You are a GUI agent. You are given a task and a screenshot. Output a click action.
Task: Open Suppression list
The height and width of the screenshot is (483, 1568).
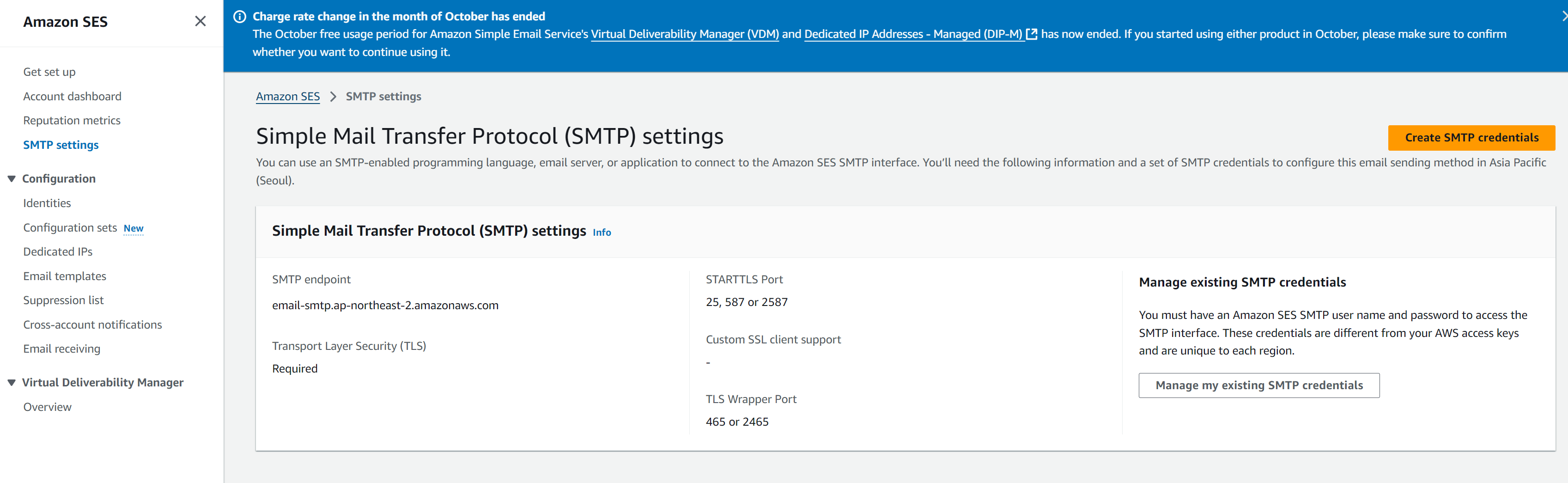point(63,300)
